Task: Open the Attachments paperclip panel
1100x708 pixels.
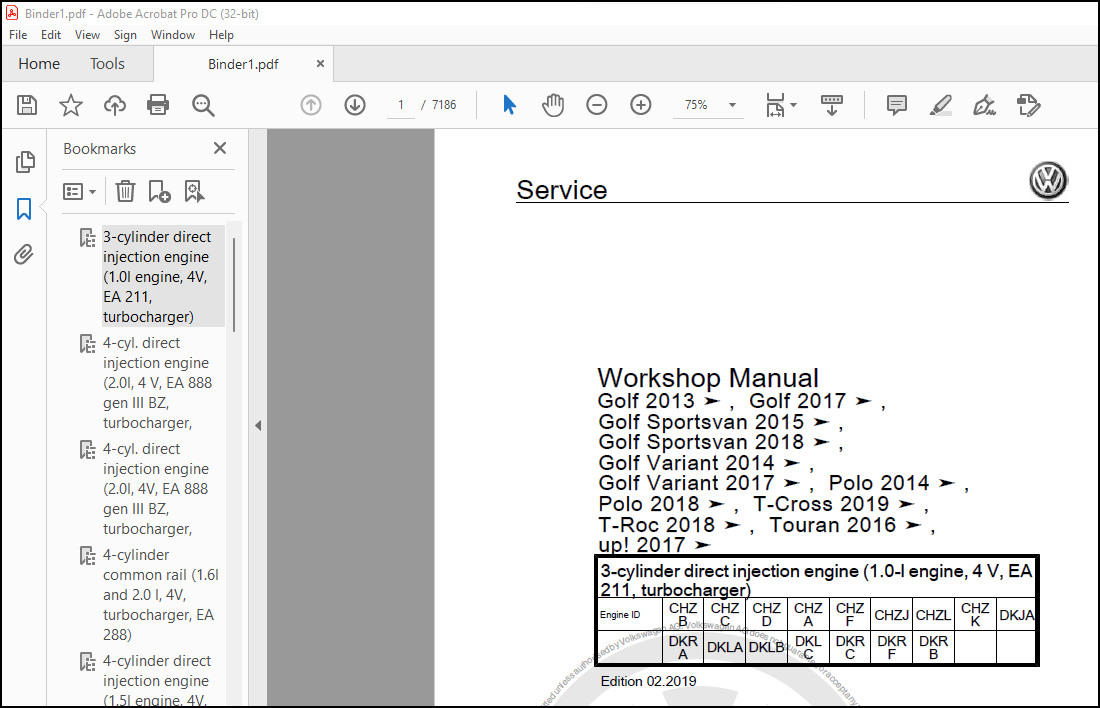Action: click(x=24, y=254)
